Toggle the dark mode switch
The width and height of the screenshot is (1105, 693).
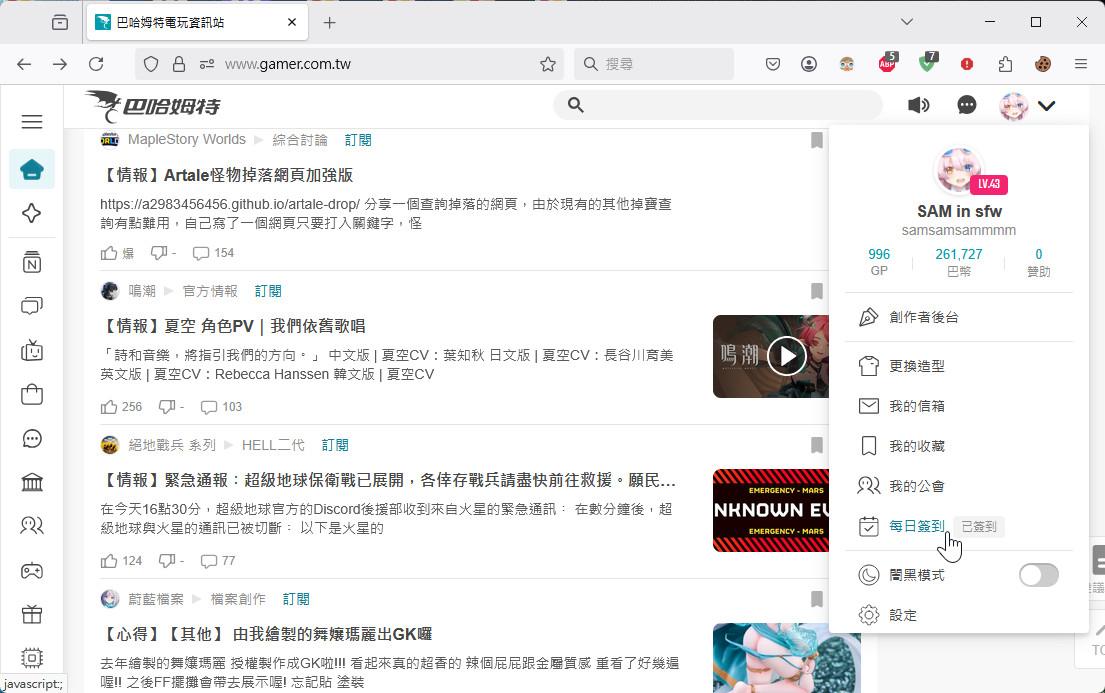click(1037, 575)
